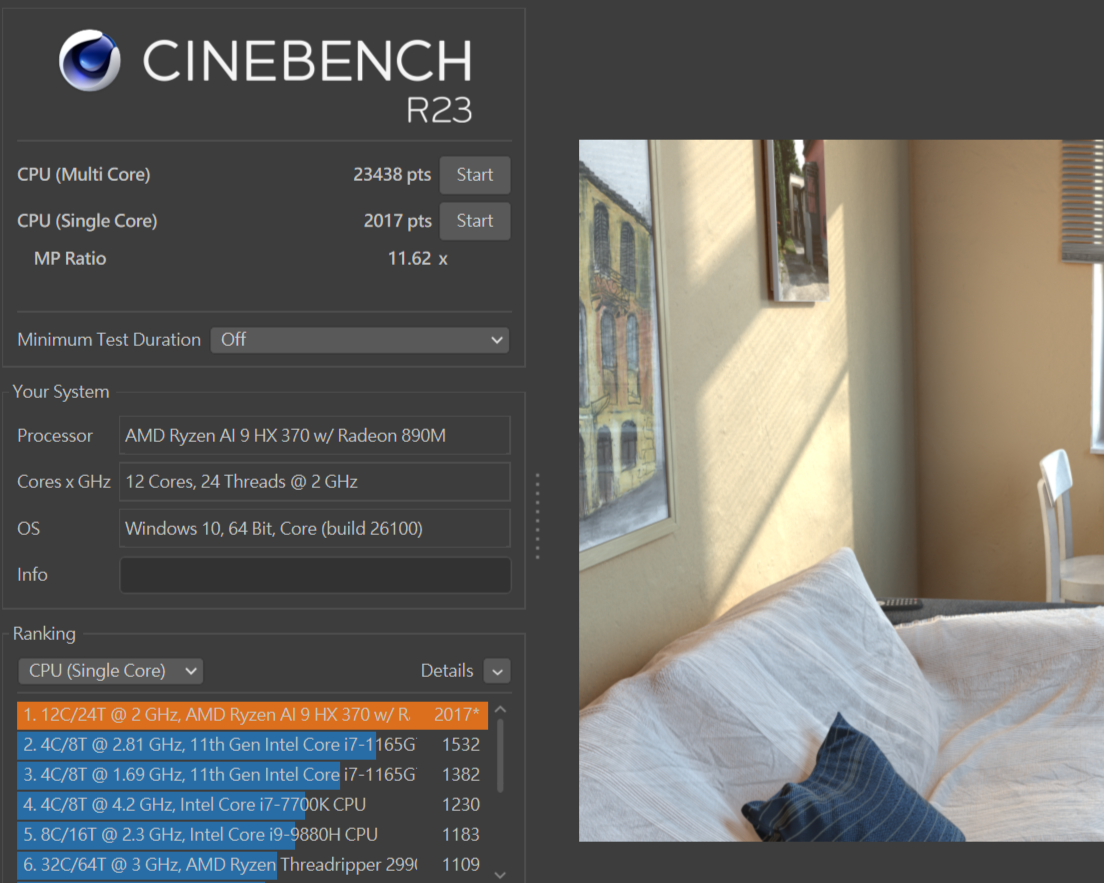Viewport: 1104px width, 883px height.
Task: Select ranking entry 1 Ryzen AI 9 HX 370
Action: tap(253, 715)
